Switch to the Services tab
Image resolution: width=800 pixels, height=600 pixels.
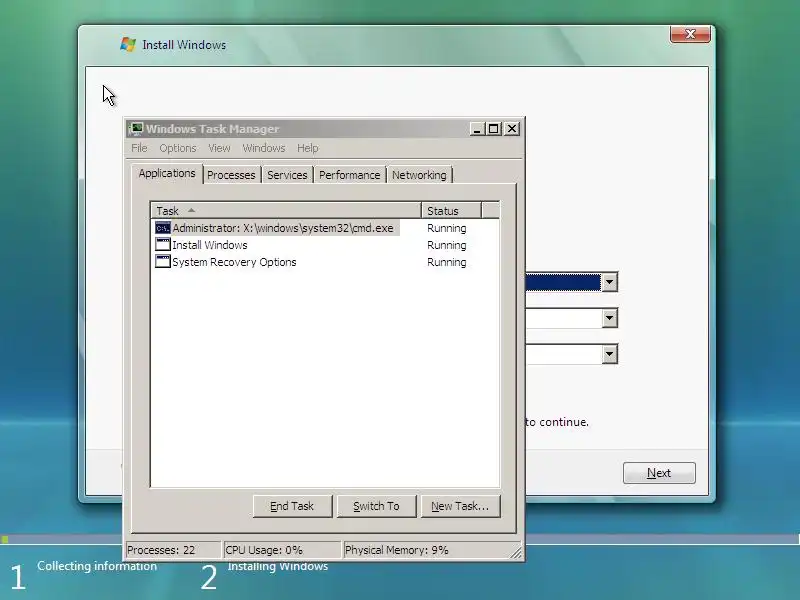click(287, 175)
